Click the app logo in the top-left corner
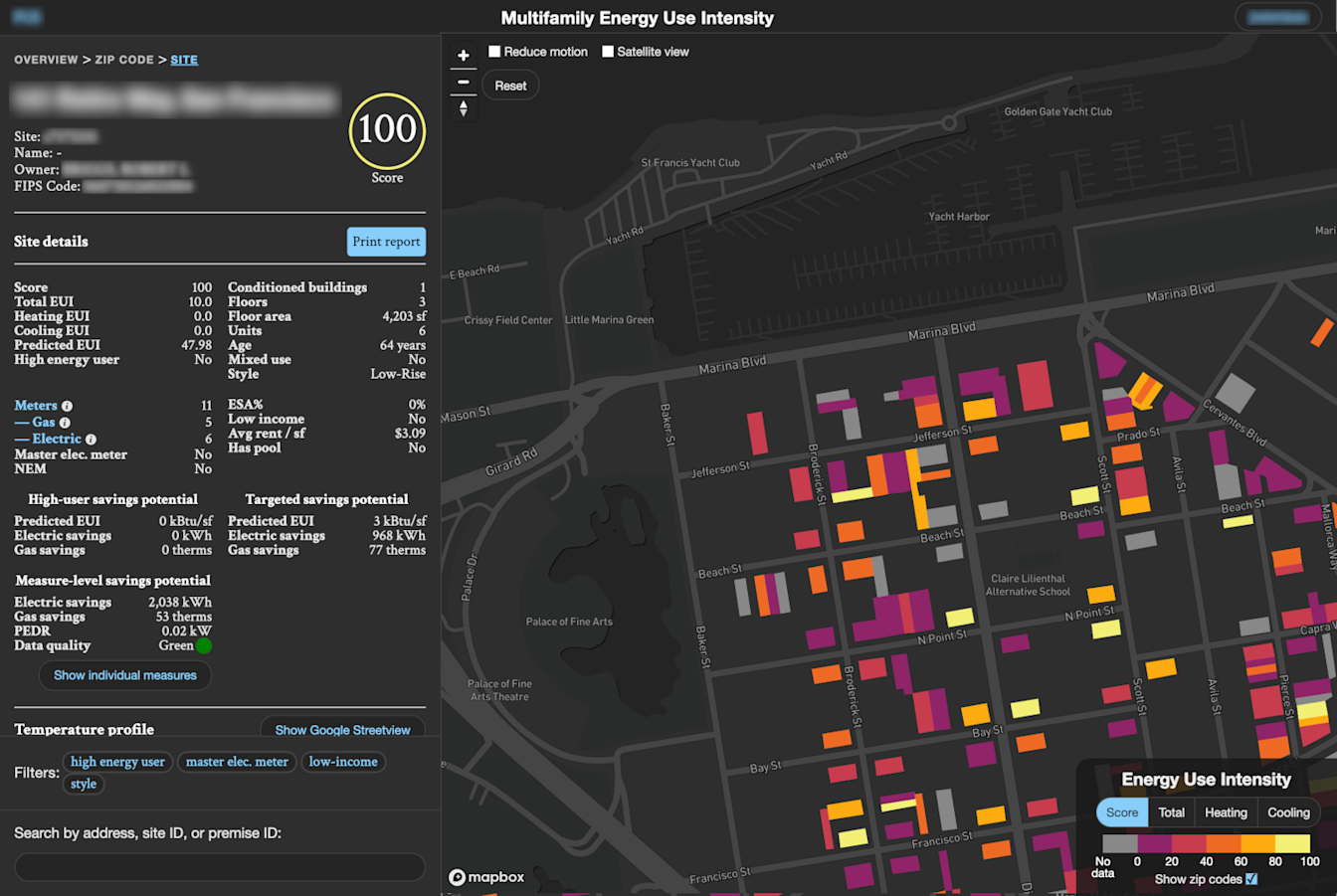 pos(26,16)
